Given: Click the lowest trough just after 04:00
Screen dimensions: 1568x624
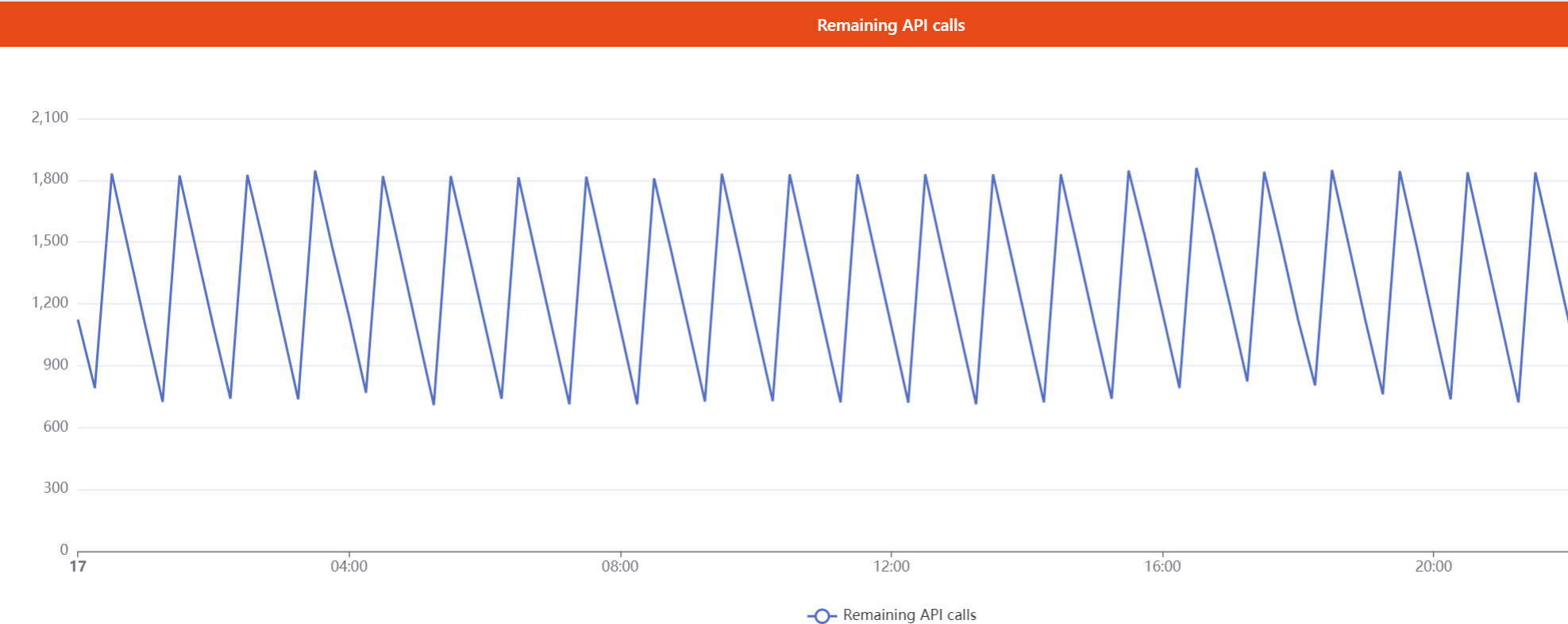Looking at the screenshot, I should coord(433,404).
